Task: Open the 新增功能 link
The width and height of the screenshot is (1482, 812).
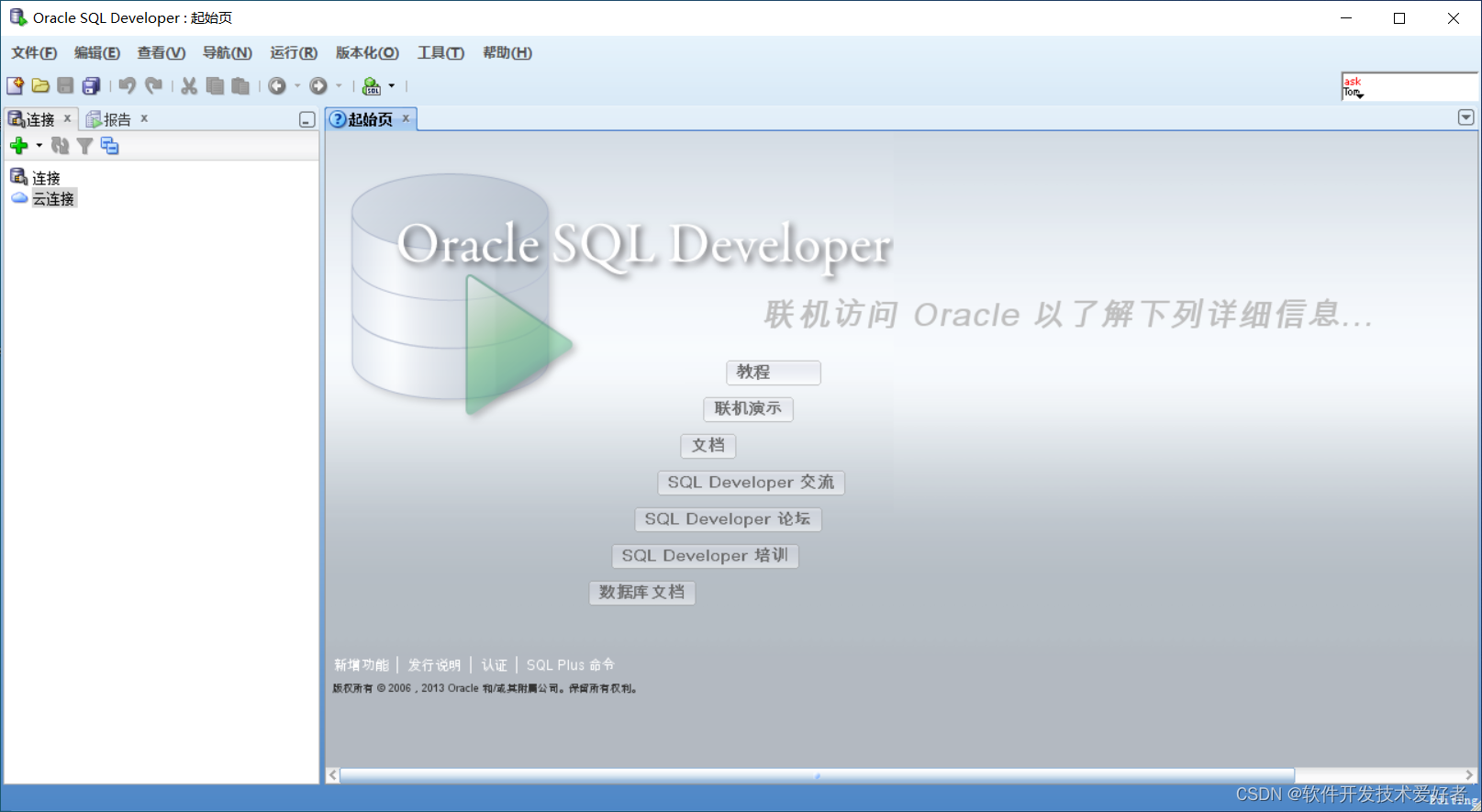Action: pos(362,665)
